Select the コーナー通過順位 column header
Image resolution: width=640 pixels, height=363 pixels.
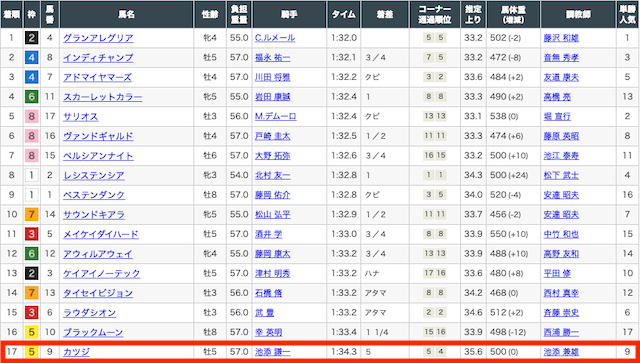tap(435, 14)
